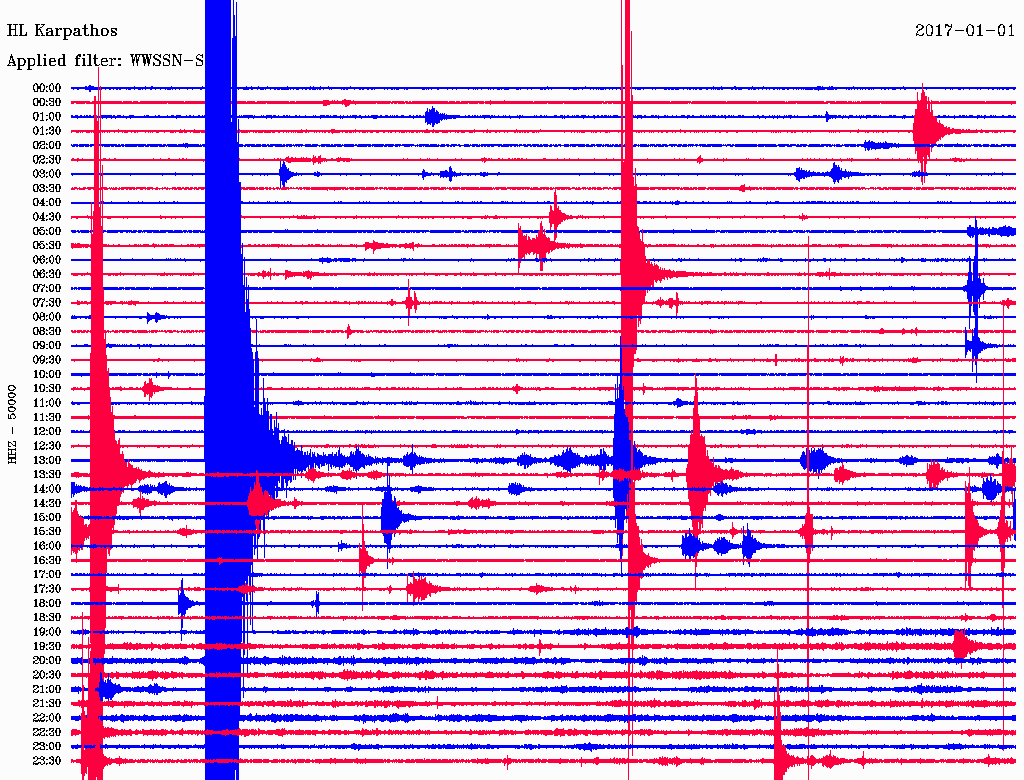Image resolution: width=1024 pixels, height=780 pixels.
Task: Select the 11:30 time label
Action: (x=47, y=417)
